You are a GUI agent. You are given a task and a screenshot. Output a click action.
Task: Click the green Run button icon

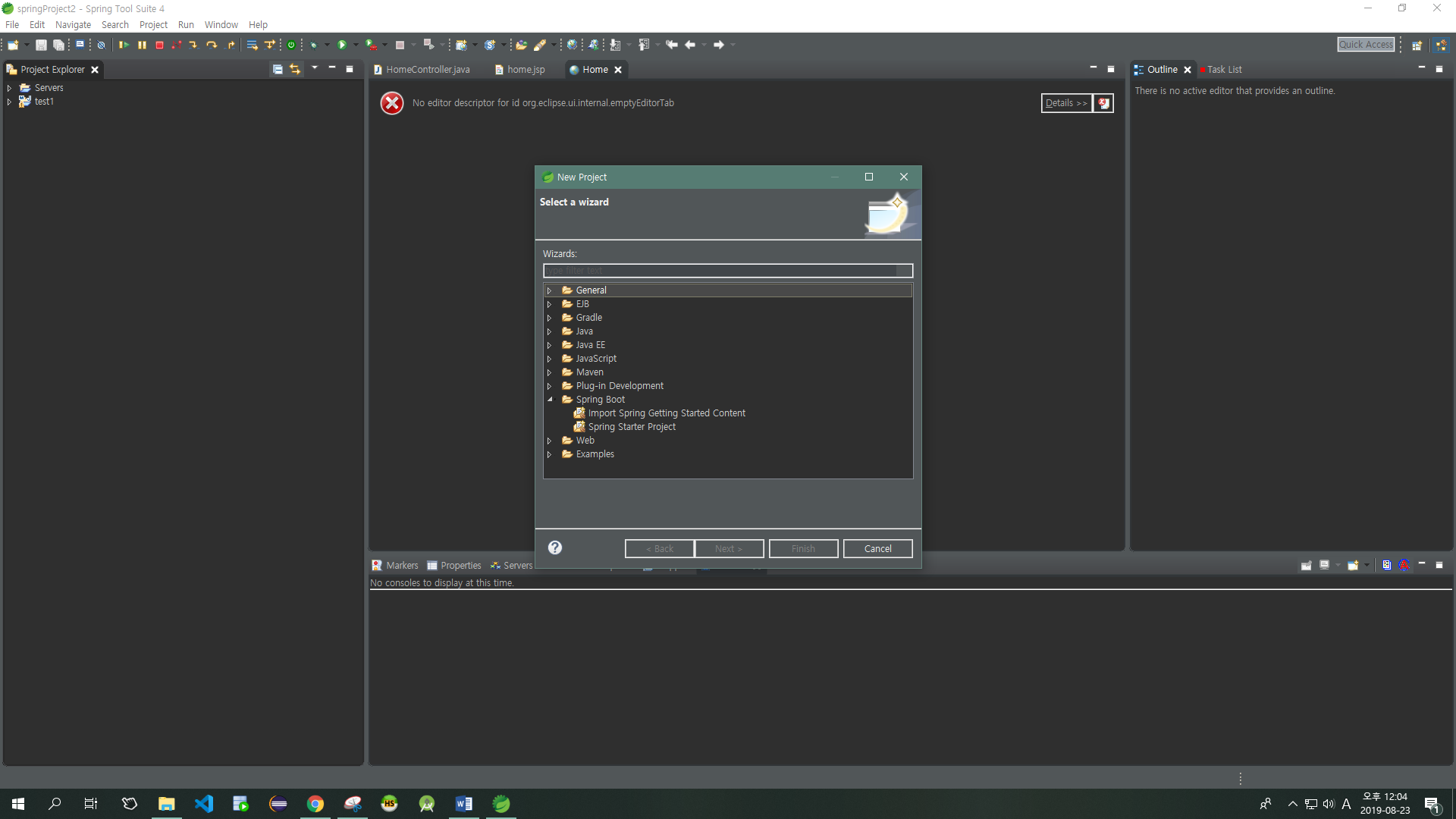tap(342, 45)
